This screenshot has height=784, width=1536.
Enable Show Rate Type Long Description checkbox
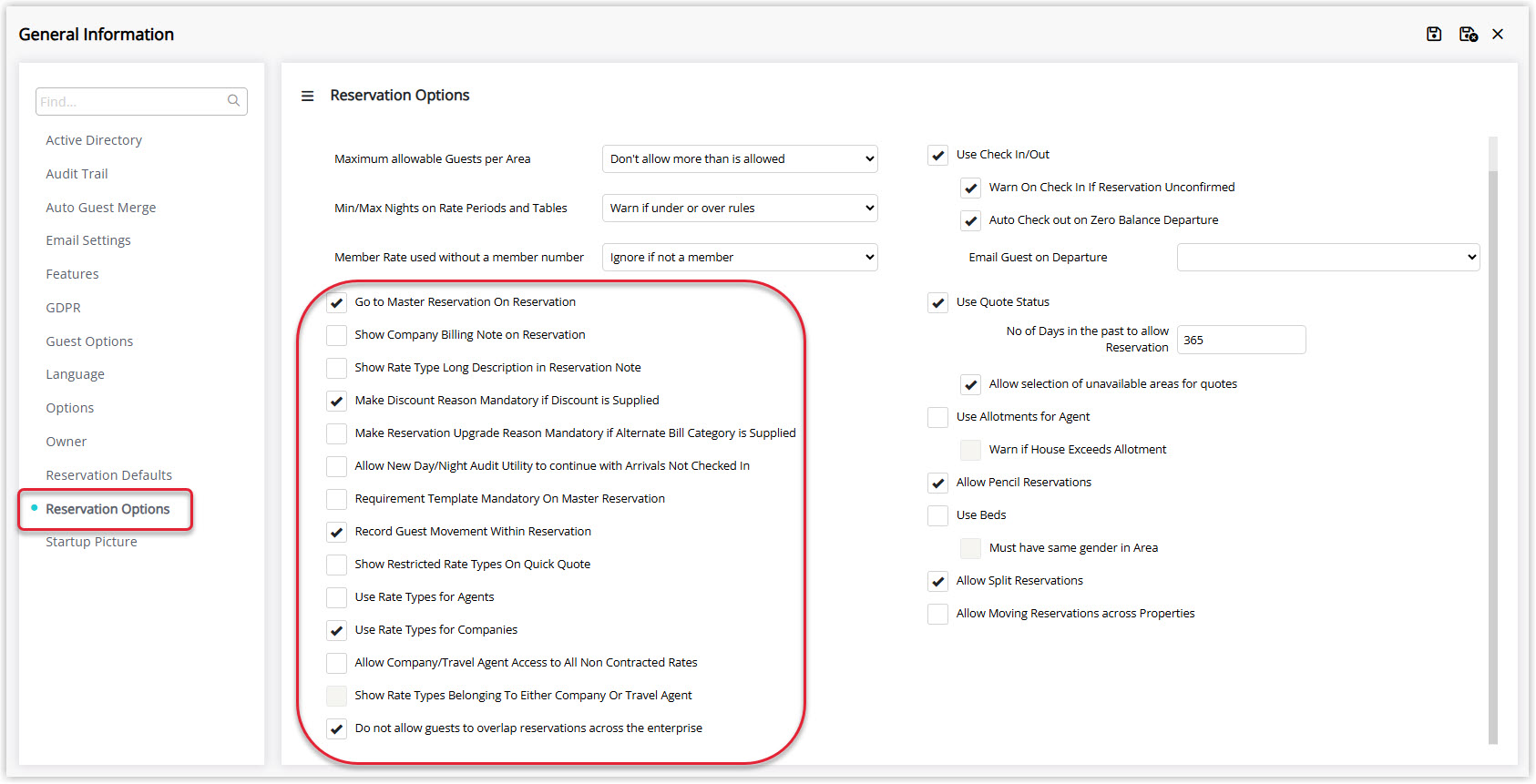[337, 368]
